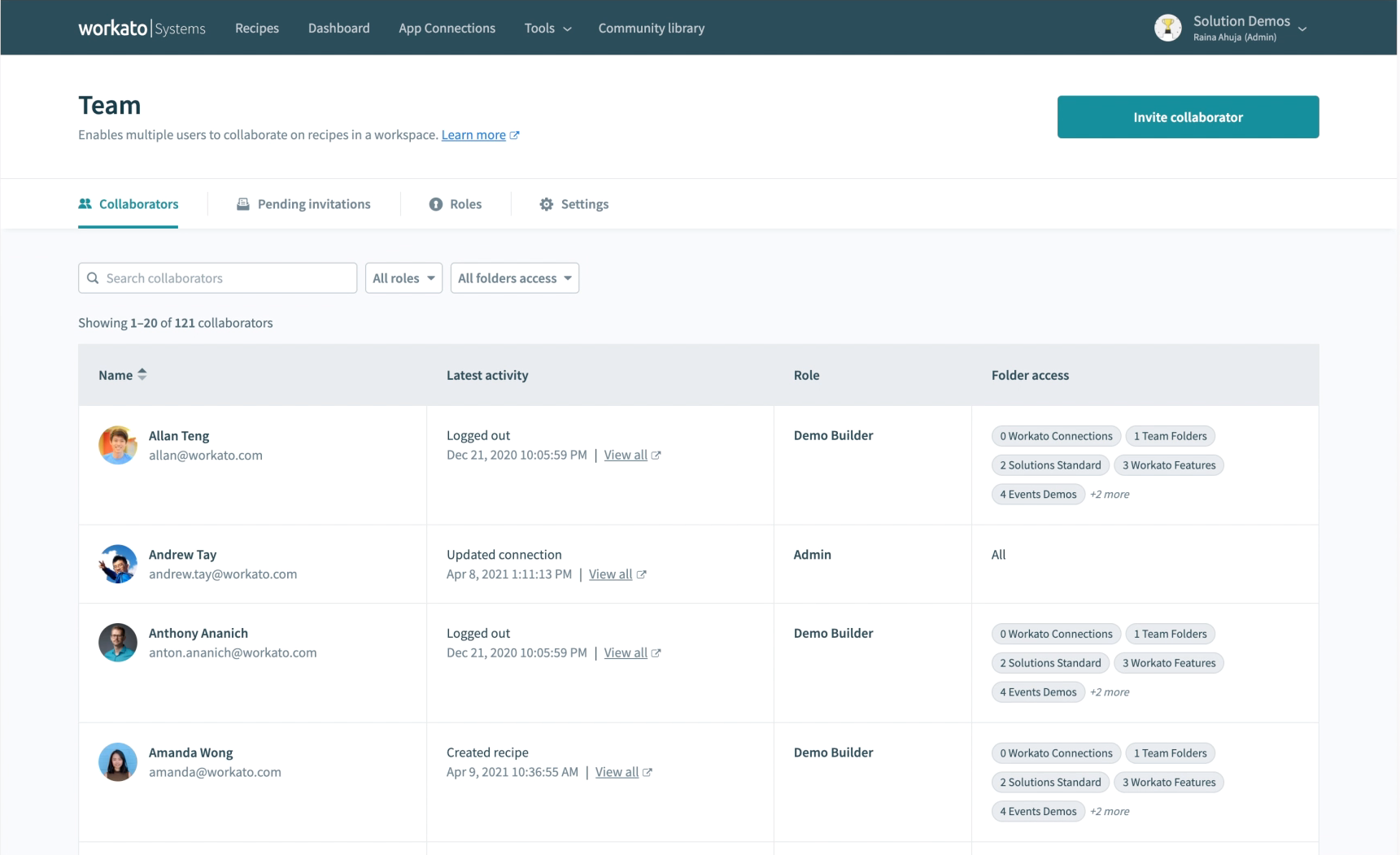
Task: Open the Solution Demos account avatar
Action: (x=1167, y=28)
